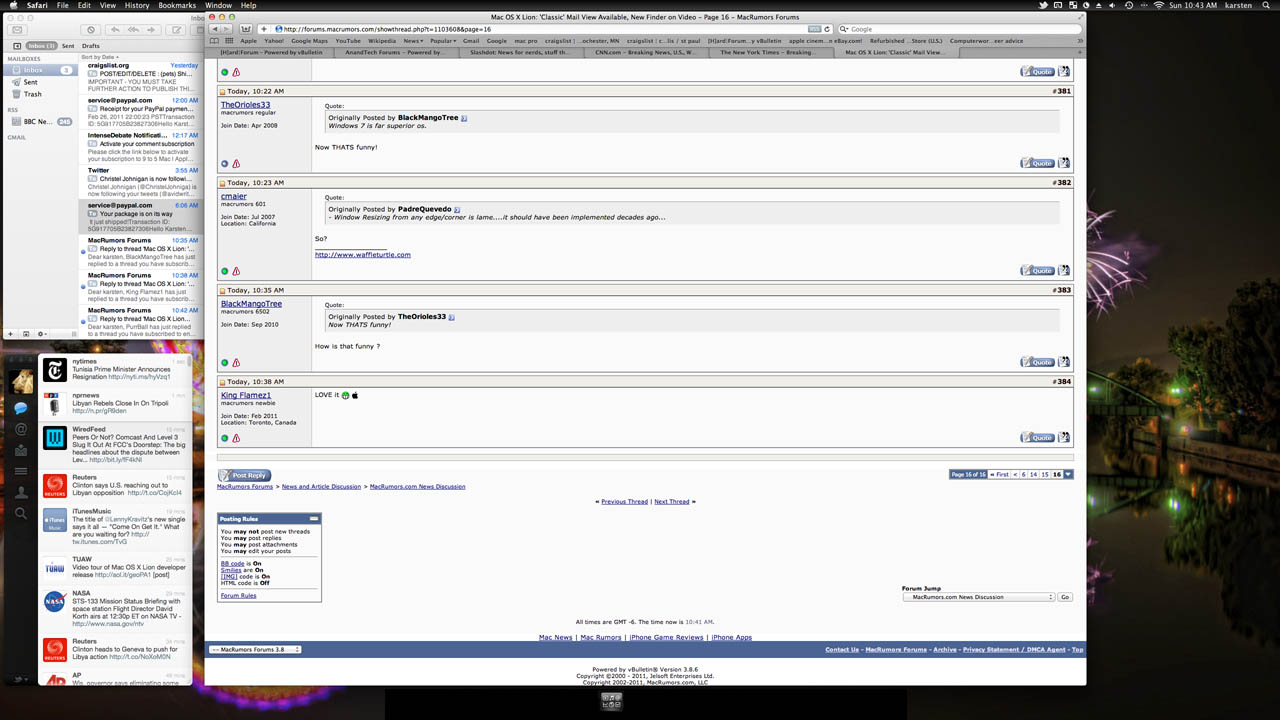Toggle the mailbox list hide button in Mail
This screenshot has width=1280, height=720.
[17, 46]
